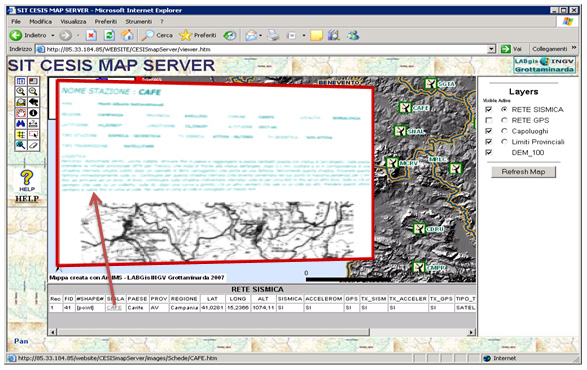This screenshot has height=370, width=587.
Task: Click the Refresh Map button
Action: (x=523, y=172)
